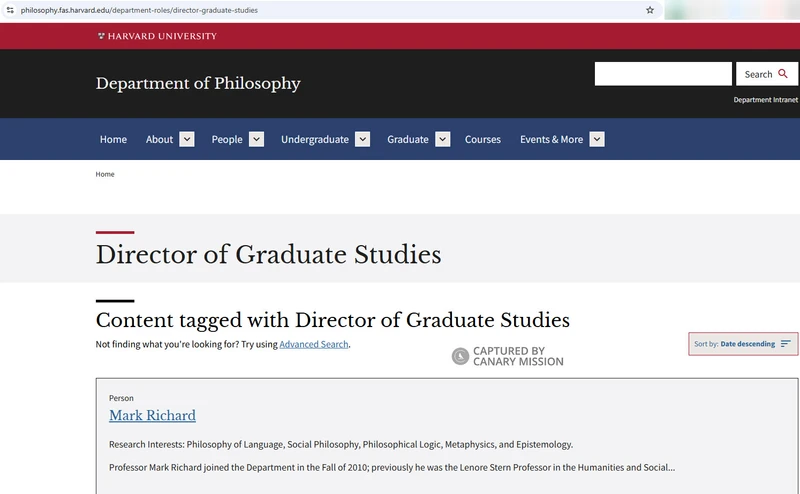Click the Content tagged with heading

point(333,320)
